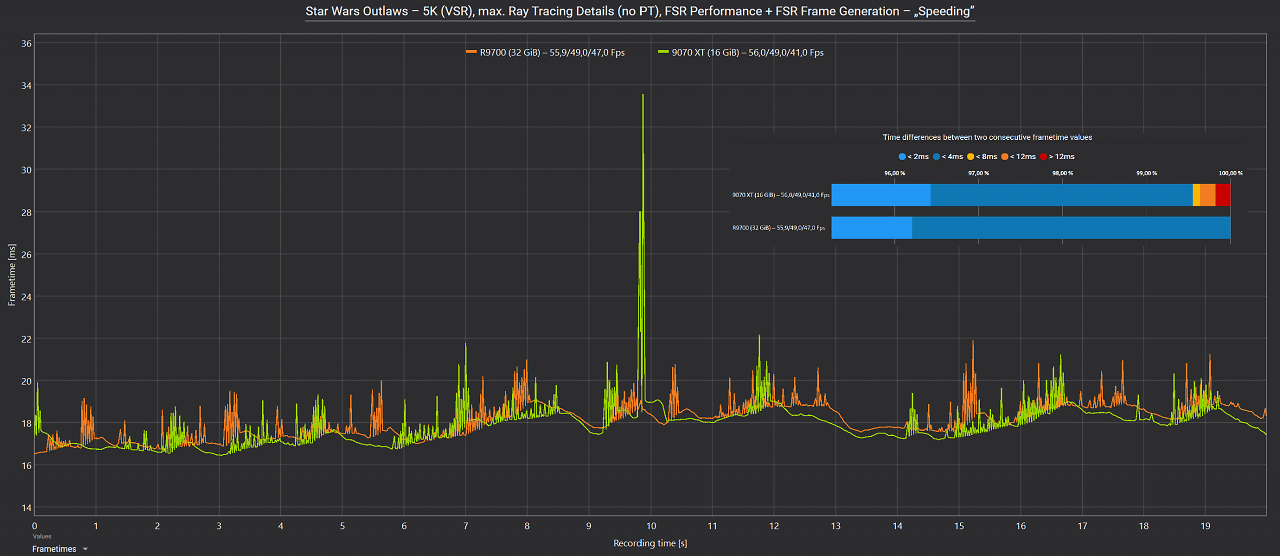Click the 'Frametime [ms]' y-axis label

tap(12, 275)
